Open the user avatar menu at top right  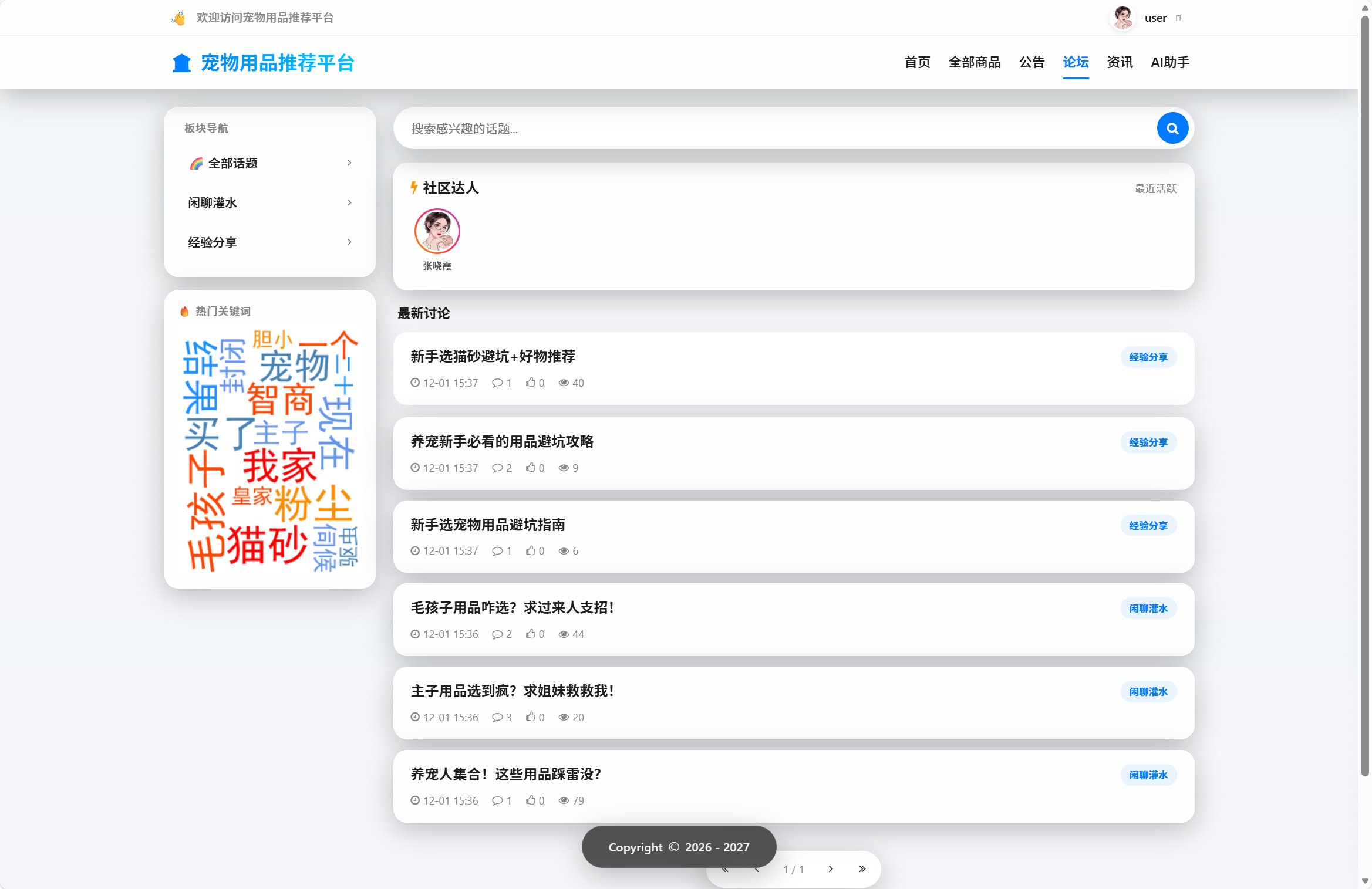(x=1122, y=18)
